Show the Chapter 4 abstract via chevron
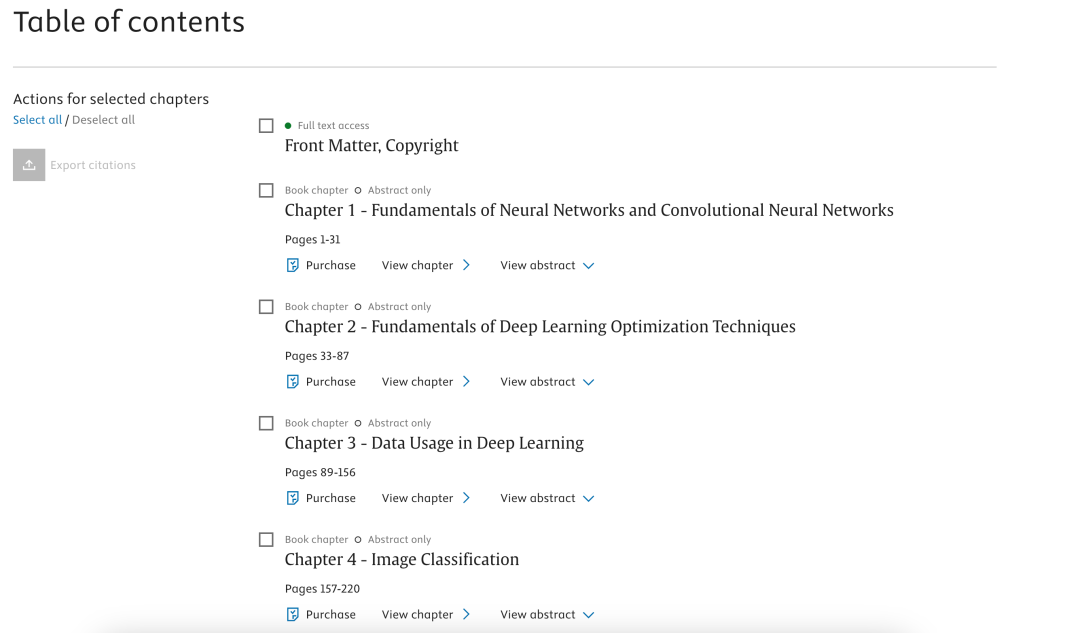 pos(588,615)
